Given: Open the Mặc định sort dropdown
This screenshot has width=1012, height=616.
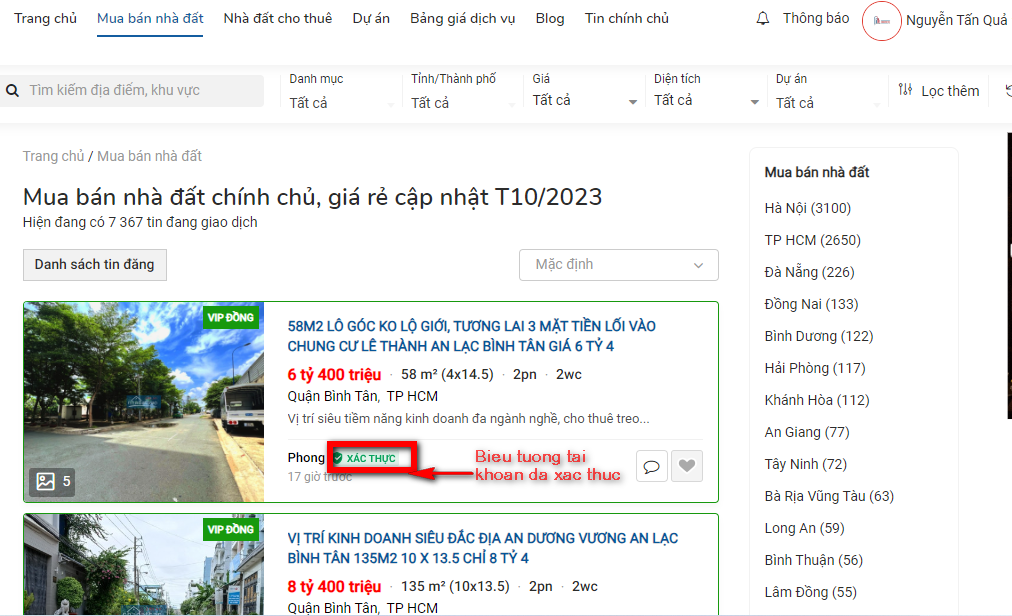Looking at the screenshot, I should coord(618,265).
